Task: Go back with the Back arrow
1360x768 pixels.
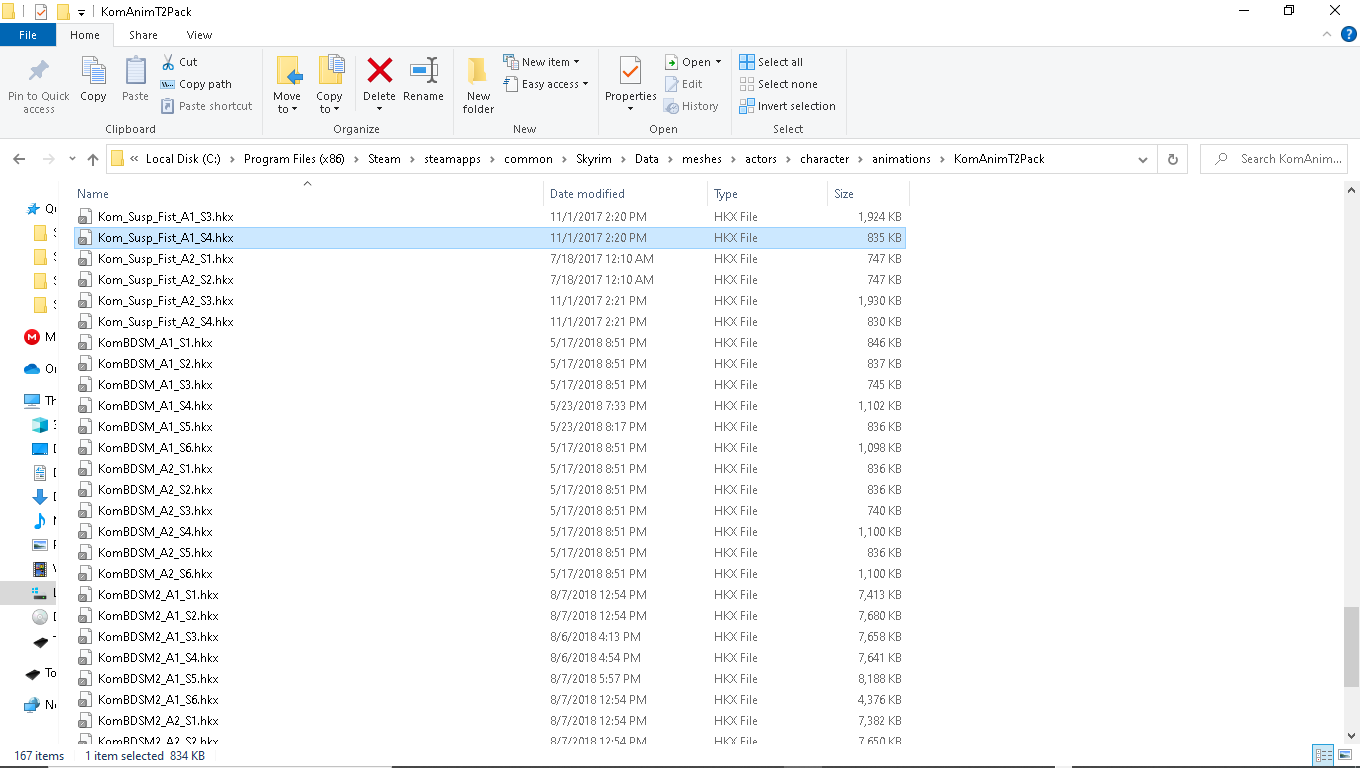Action: [x=19, y=159]
